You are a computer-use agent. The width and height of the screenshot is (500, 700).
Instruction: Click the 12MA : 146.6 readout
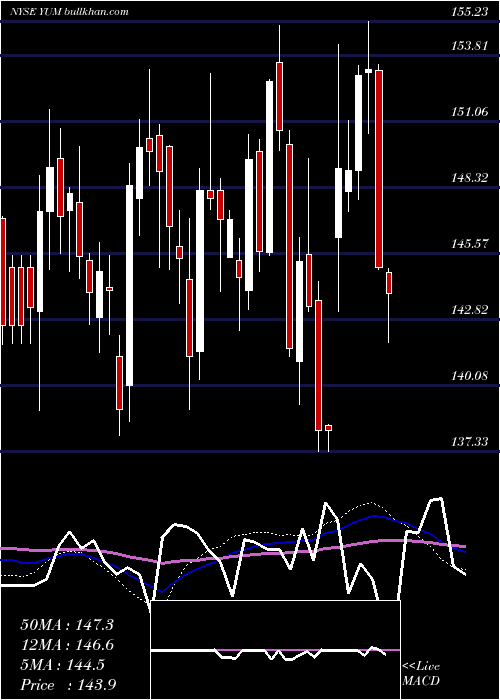(x=67, y=645)
